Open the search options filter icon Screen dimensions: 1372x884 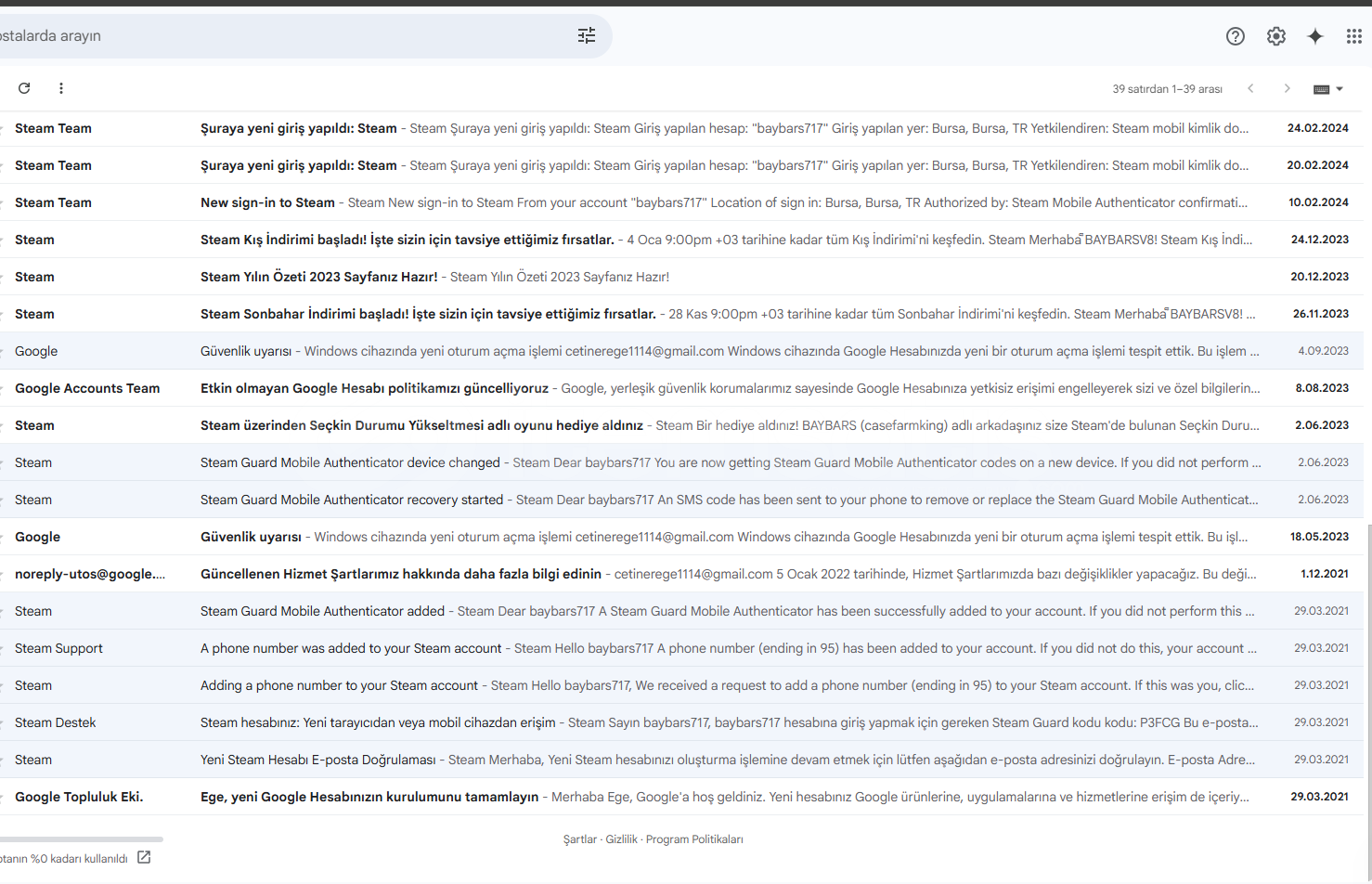(587, 36)
